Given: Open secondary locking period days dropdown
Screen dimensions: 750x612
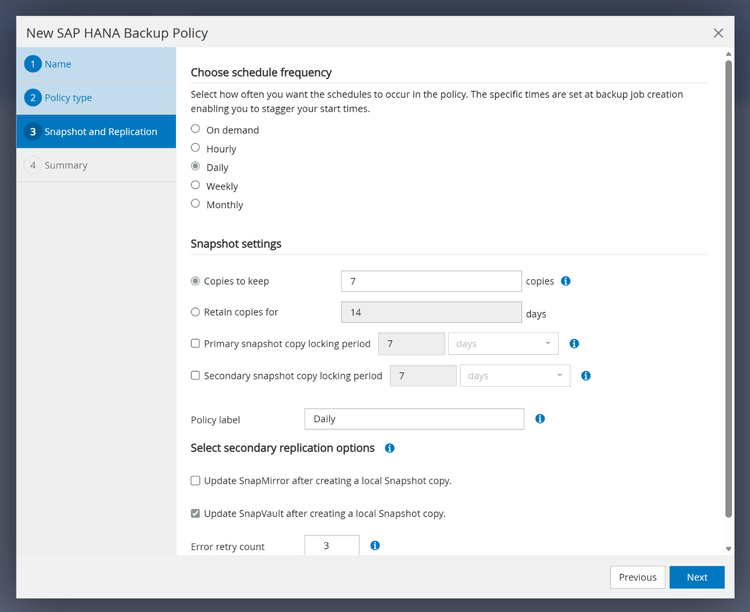Looking at the screenshot, I should pos(515,376).
